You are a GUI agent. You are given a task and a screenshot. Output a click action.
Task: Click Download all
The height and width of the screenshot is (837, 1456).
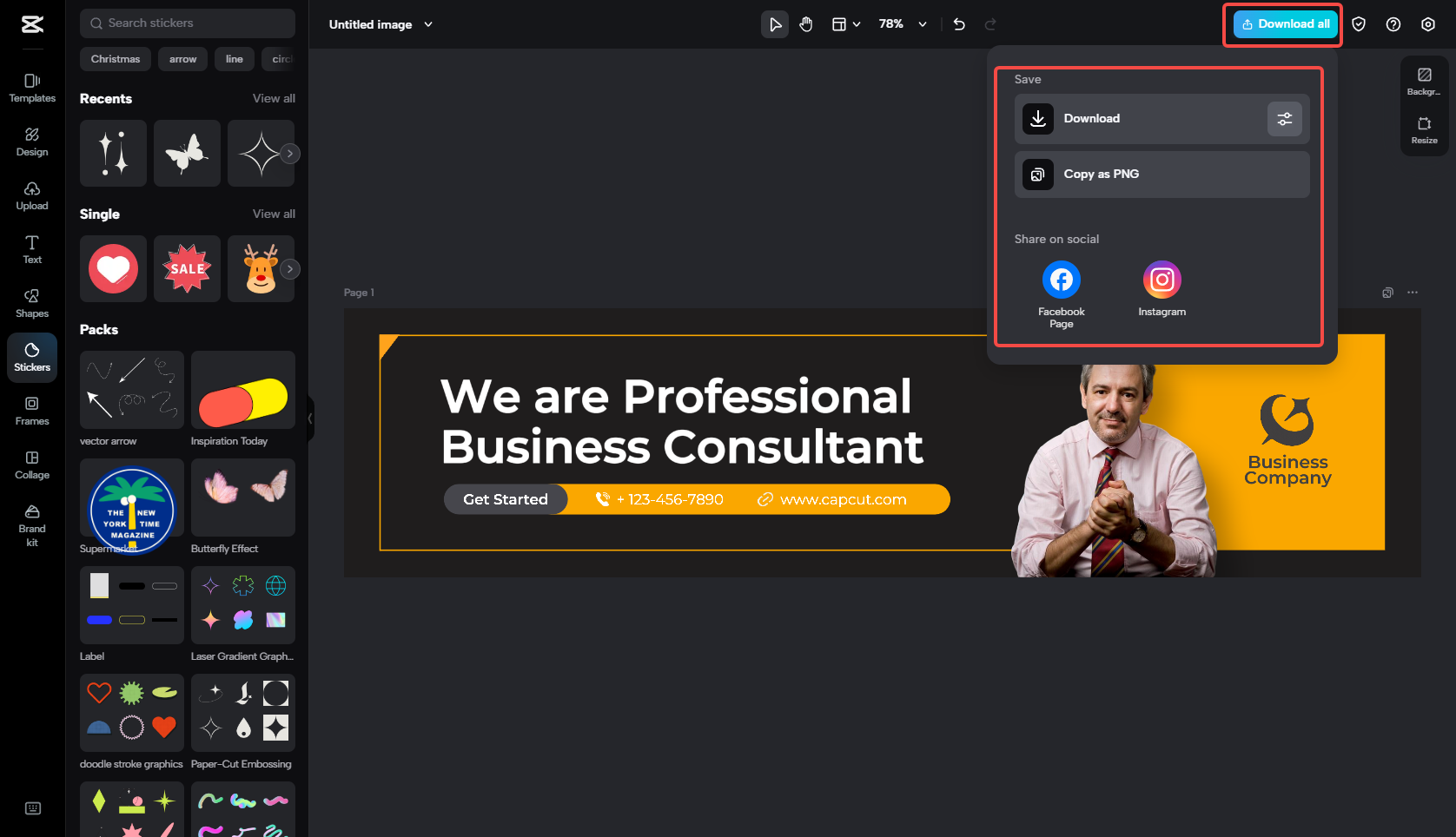coord(1283,23)
